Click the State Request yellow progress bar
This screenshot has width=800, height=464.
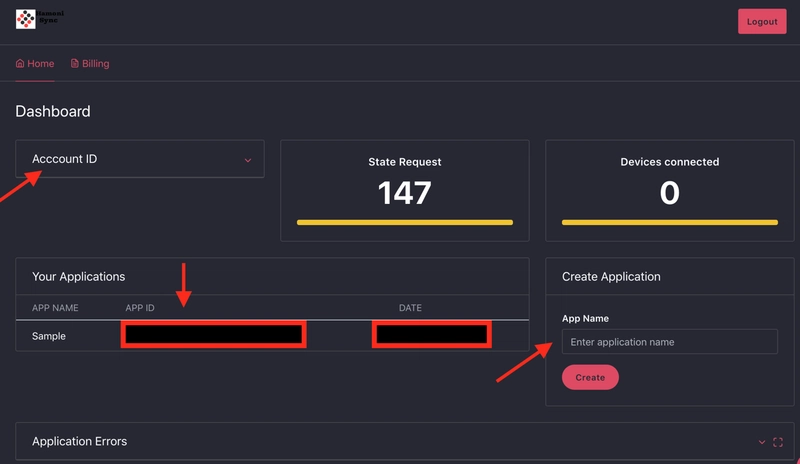point(405,222)
